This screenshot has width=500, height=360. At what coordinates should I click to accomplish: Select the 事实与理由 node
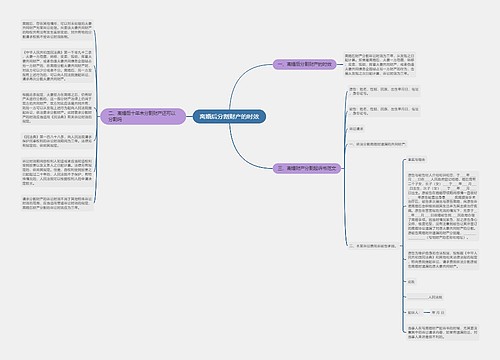(417, 160)
